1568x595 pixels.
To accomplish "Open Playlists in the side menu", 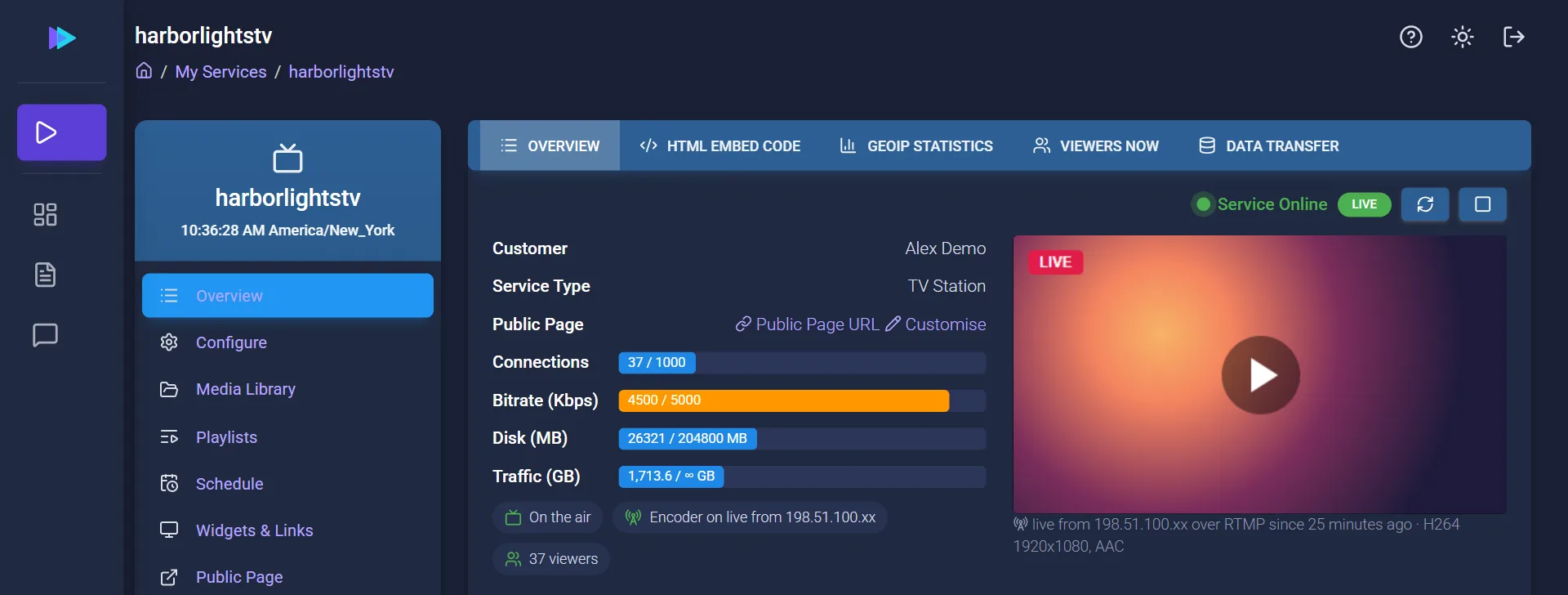I will pyautogui.click(x=287, y=437).
